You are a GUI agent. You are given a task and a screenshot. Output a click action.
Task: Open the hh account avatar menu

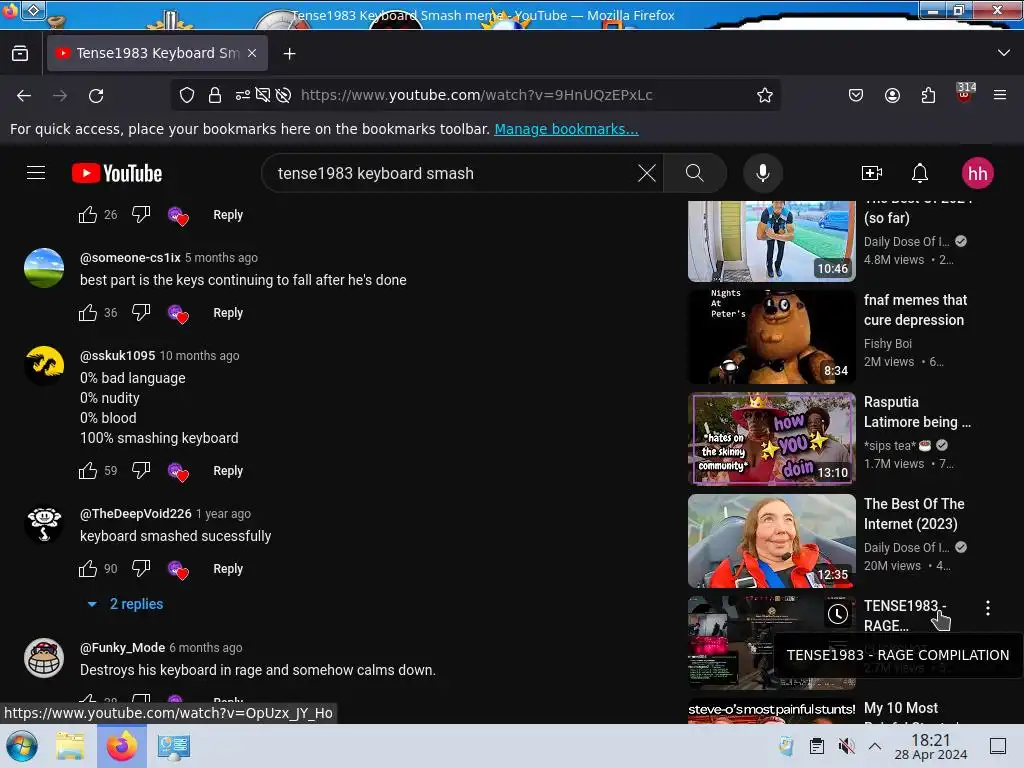[x=977, y=173]
